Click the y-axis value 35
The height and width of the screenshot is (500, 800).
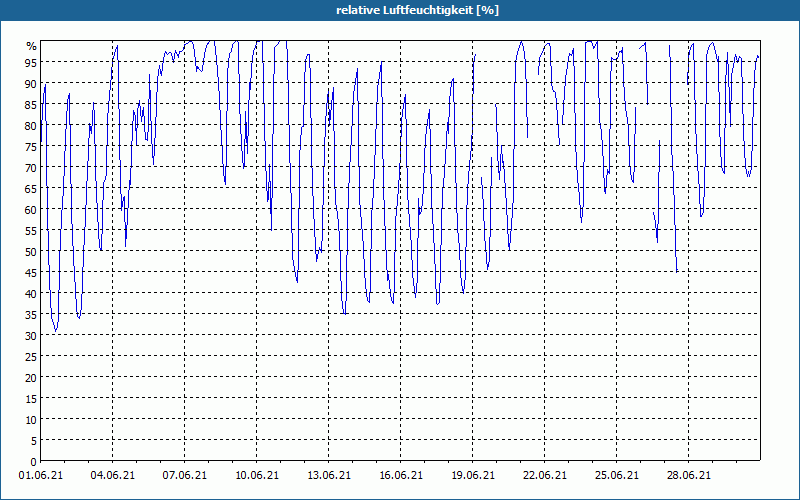[x=31, y=315]
